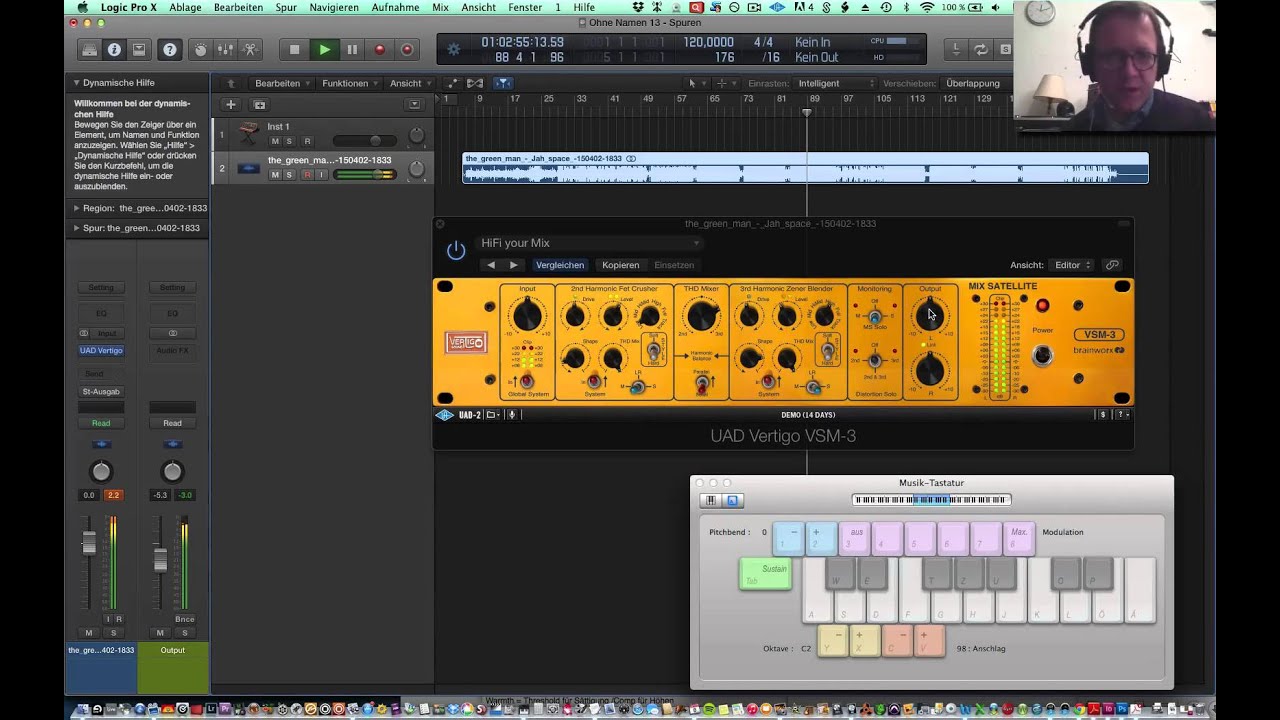Open the UAD preset folder icon
This screenshot has width=1280, height=720.
492,415
